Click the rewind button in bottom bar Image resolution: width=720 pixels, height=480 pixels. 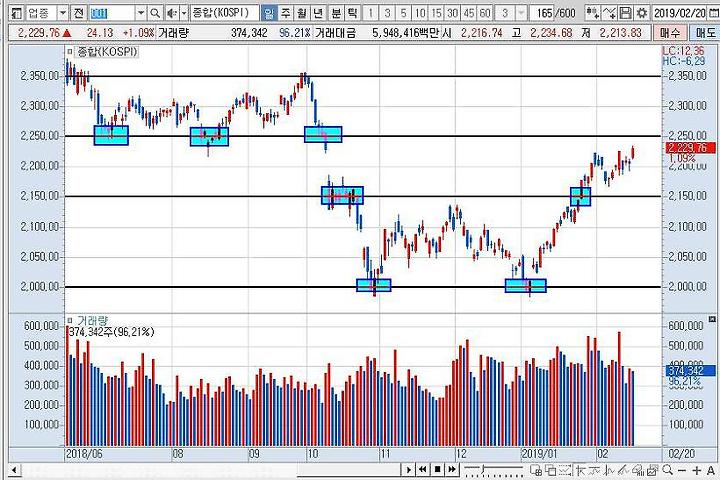[422, 469]
